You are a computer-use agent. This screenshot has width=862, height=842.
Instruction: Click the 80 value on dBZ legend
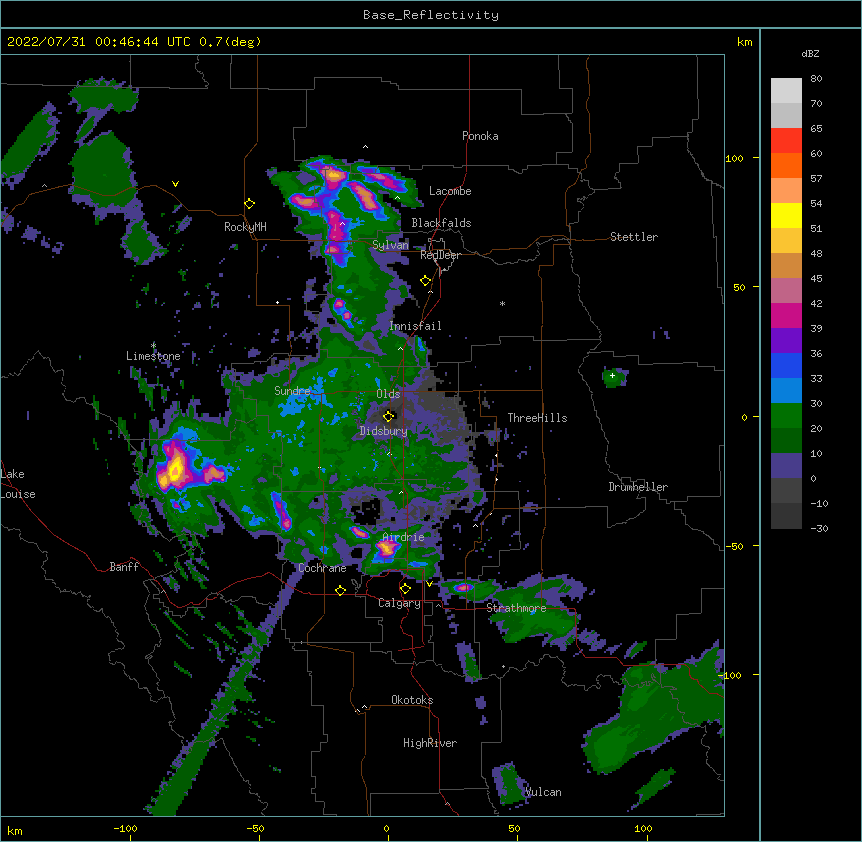816,79
